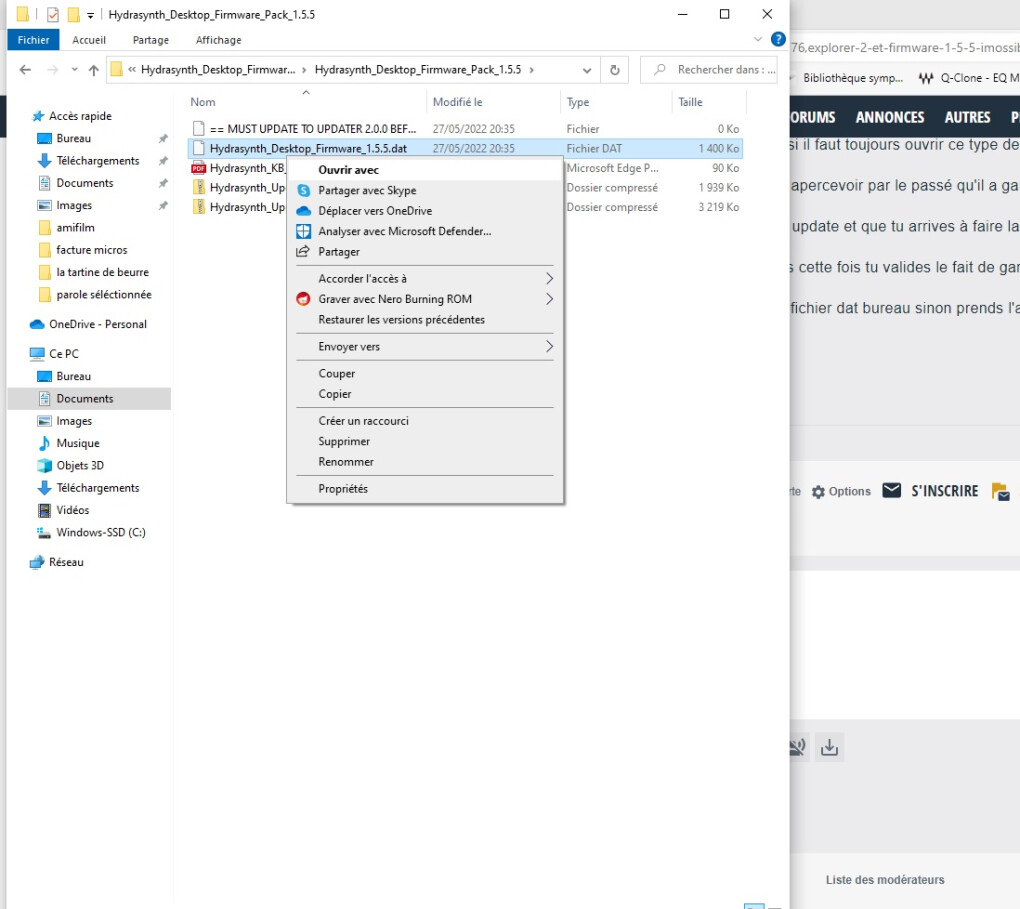This screenshot has height=909, width=1020.
Task: Click the Properties quick access toolbar icon
Action: (53, 14)
